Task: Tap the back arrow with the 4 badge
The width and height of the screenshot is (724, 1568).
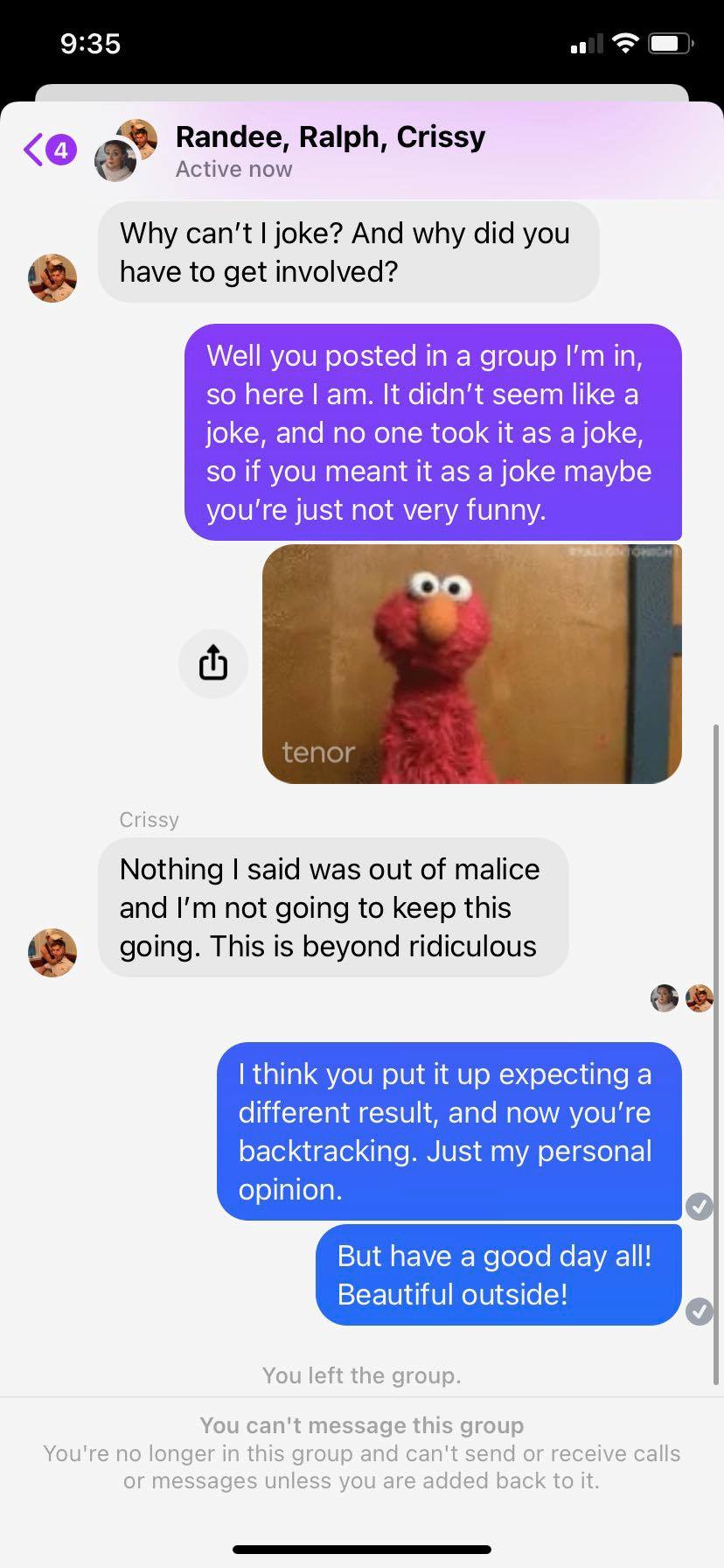Action: (x=50, y=150)
